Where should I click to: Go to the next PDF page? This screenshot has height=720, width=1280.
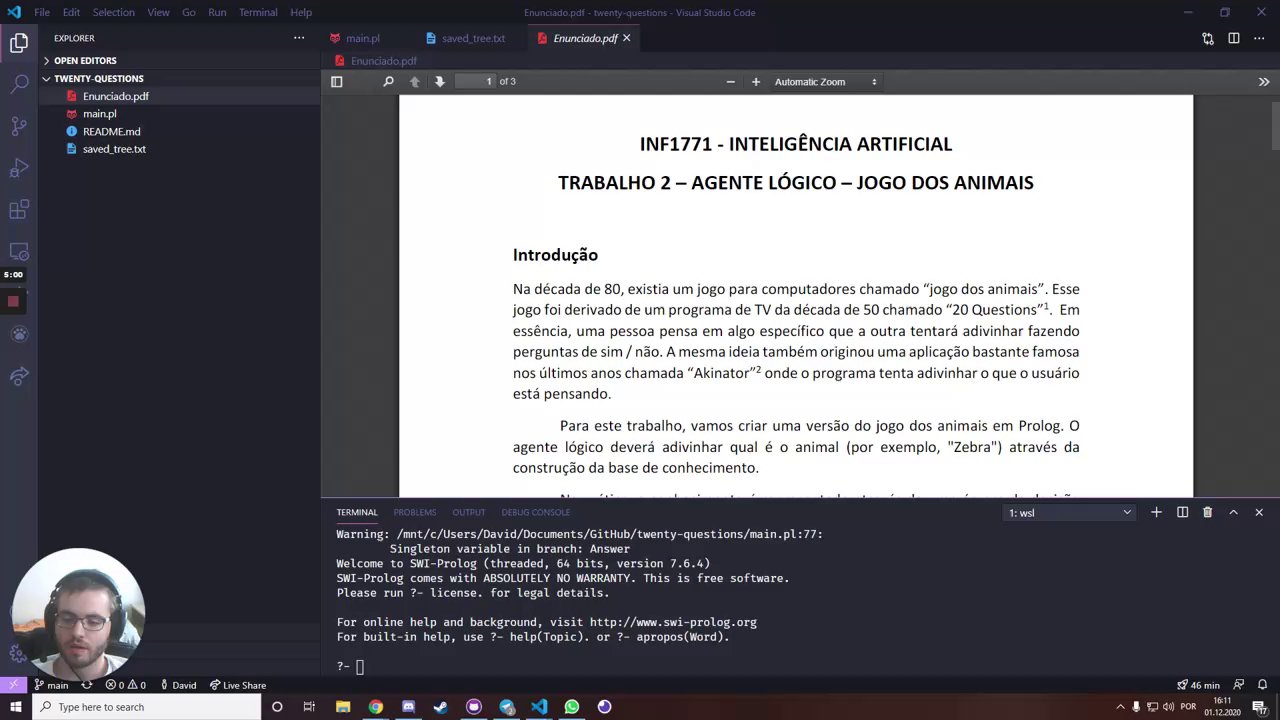(x=440, y=82)
